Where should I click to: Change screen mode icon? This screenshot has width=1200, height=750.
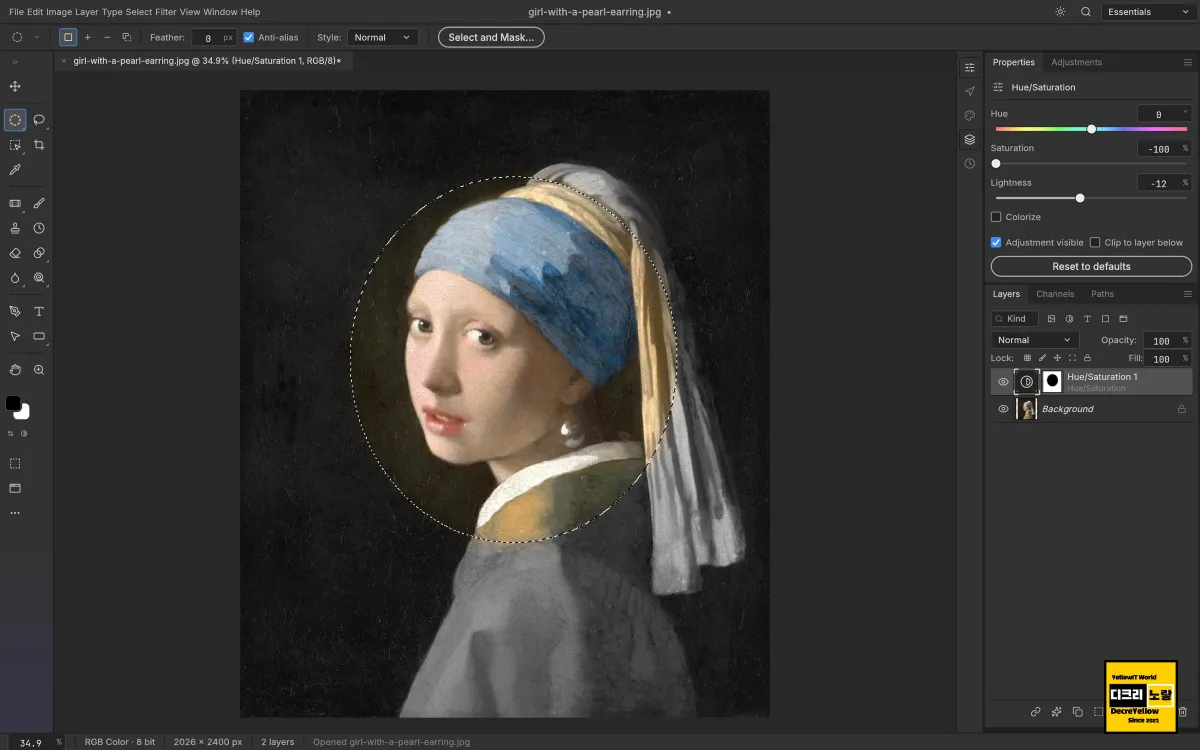[x=15, y=488]
